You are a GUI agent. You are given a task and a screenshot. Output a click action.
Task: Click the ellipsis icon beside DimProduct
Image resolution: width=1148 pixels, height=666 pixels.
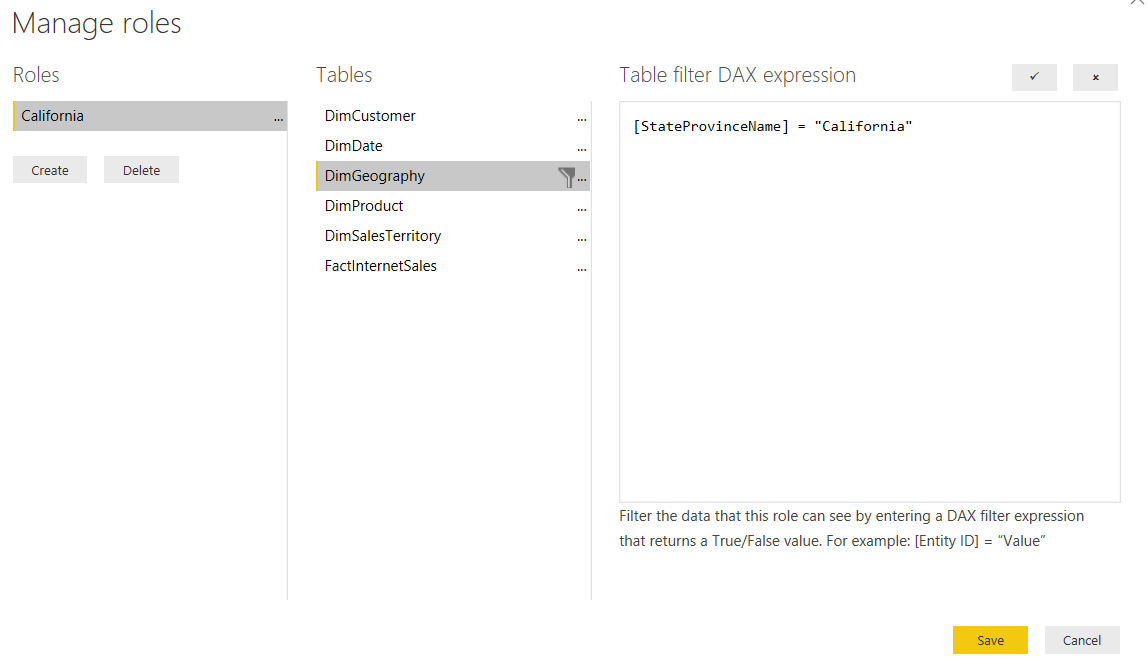(581, 208)
